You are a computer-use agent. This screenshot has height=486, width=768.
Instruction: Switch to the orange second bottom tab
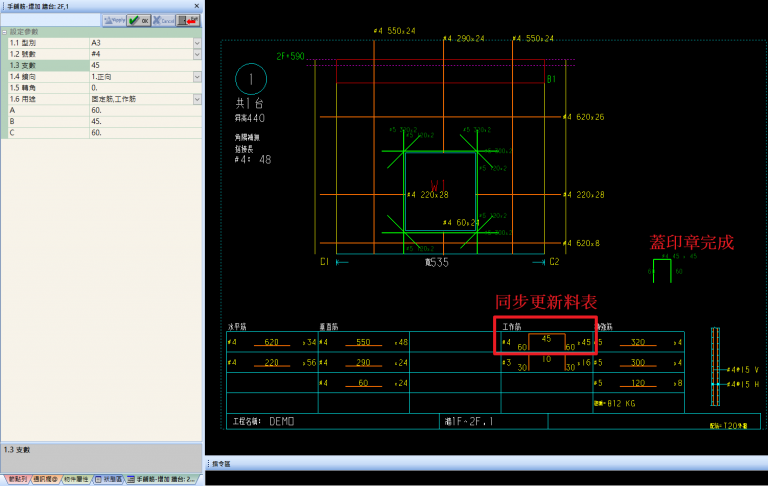pyautogui.click(x=46, y=479)
